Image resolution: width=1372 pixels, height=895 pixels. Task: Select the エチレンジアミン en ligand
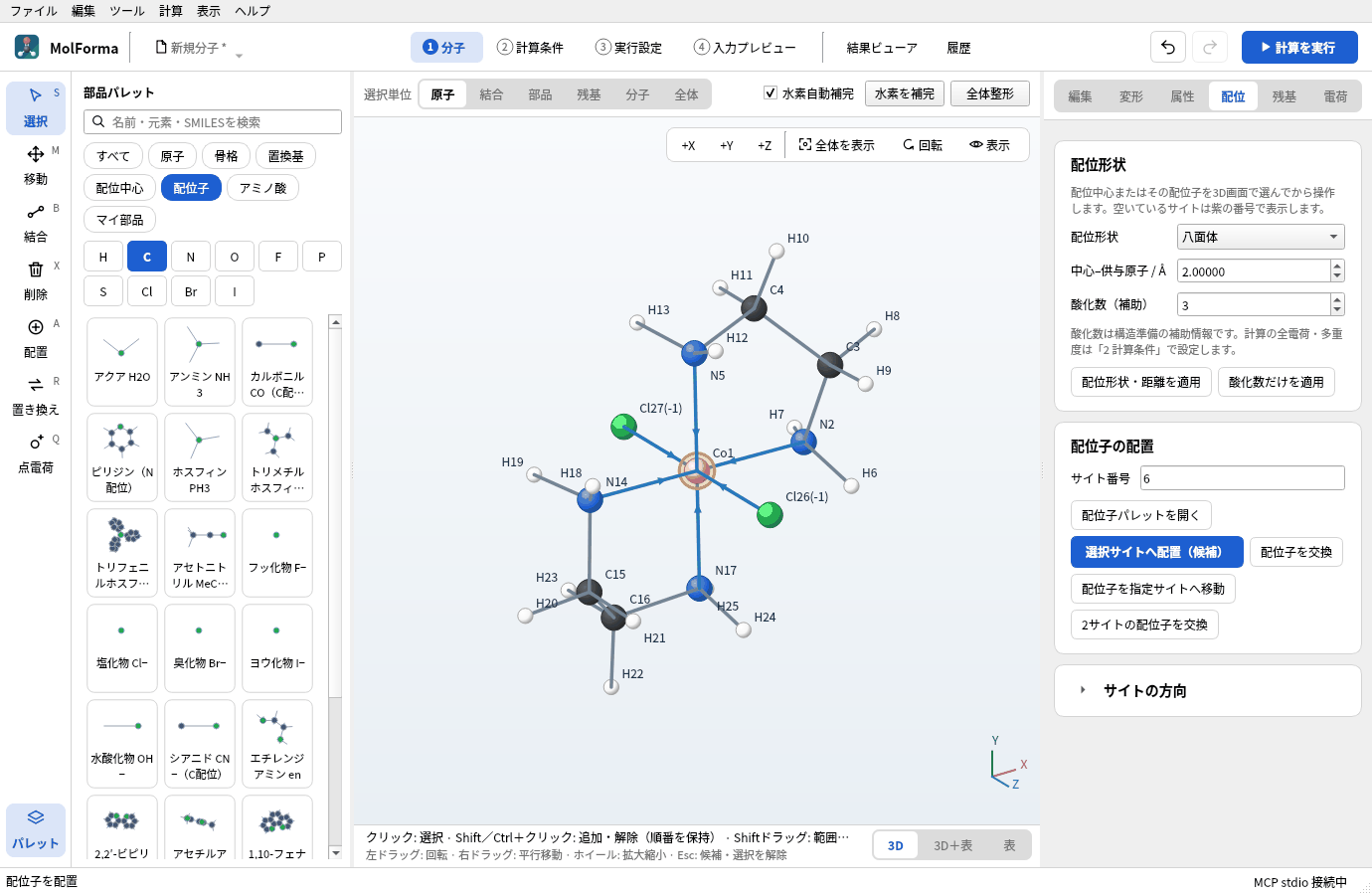(277, 743)
